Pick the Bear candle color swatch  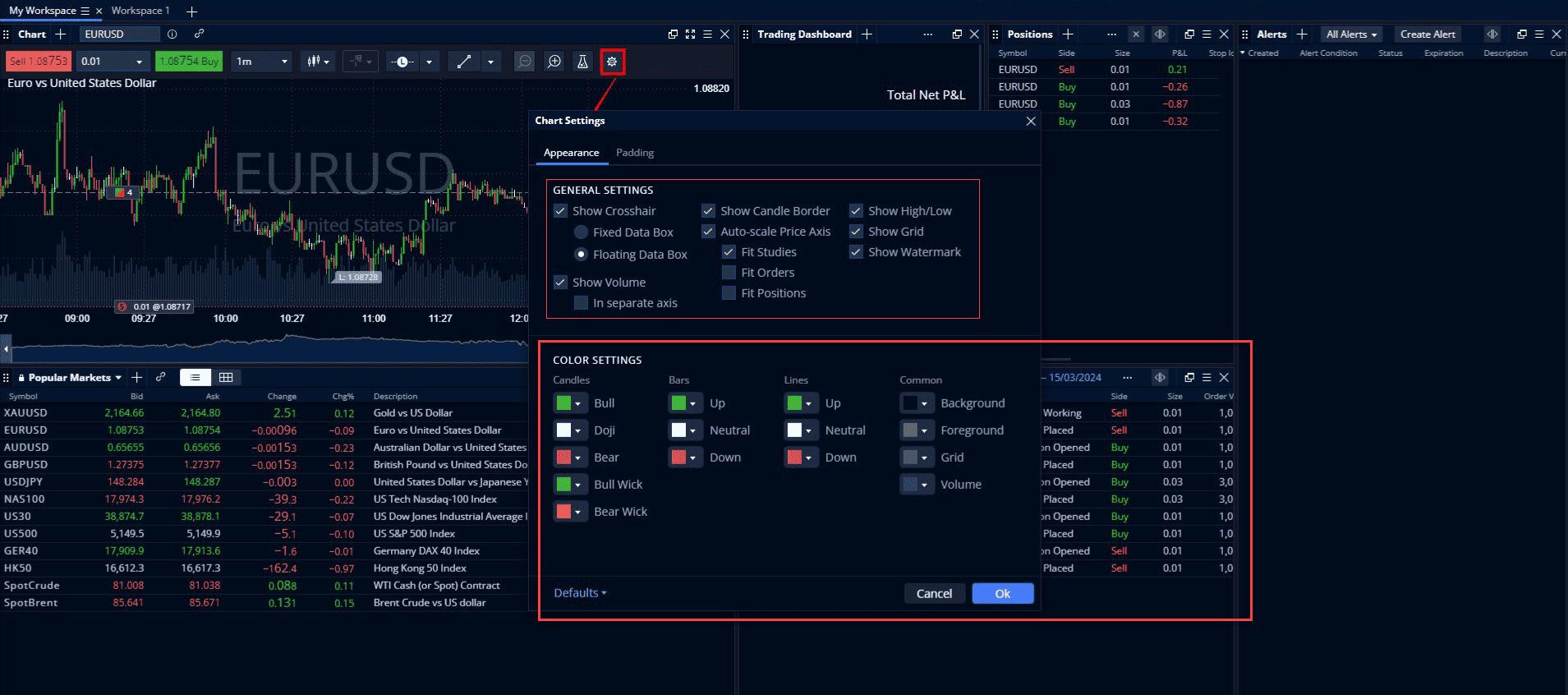(x=563, y=458)
